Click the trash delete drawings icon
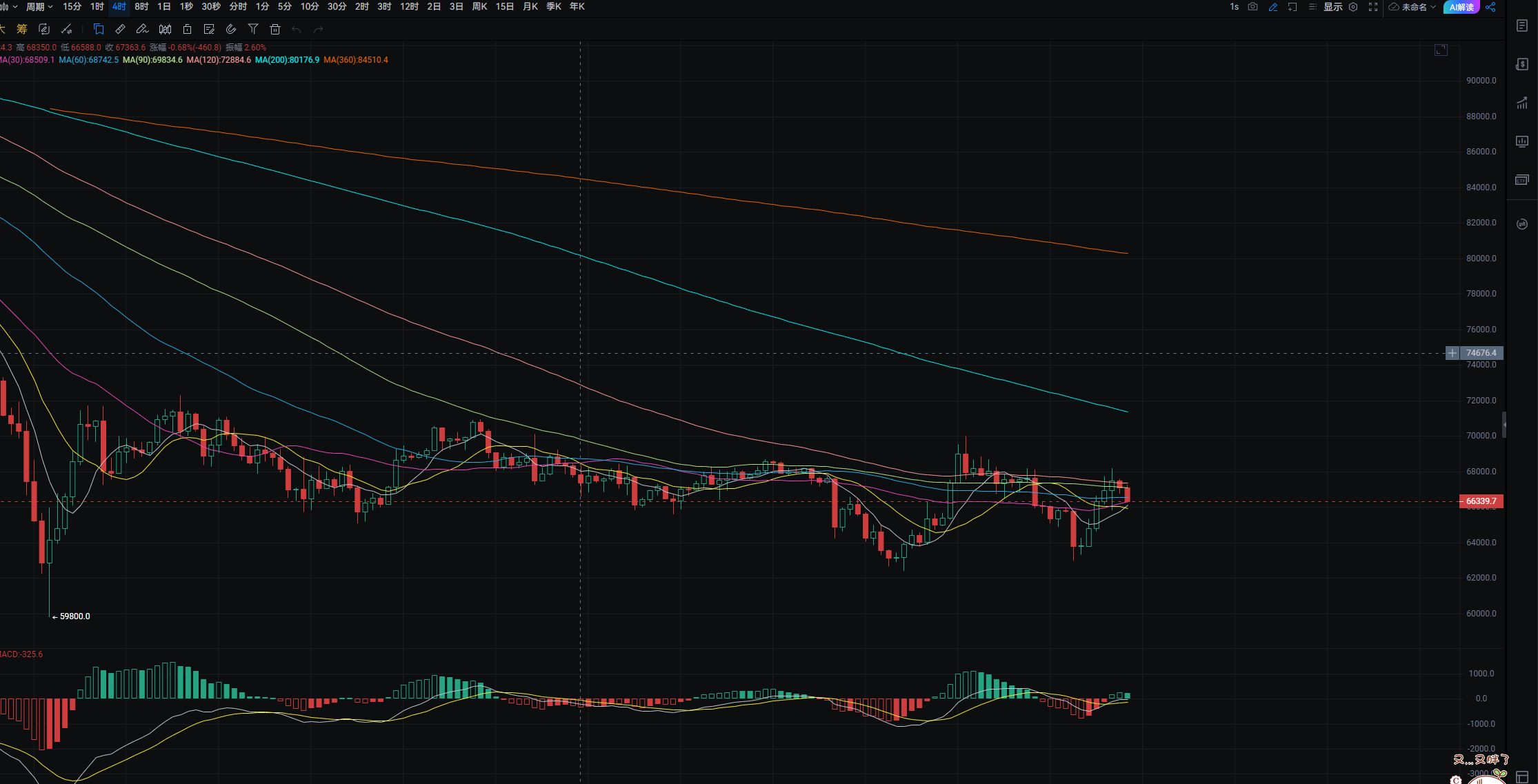This screenshot has width=1538, height=784. (275, 29)
